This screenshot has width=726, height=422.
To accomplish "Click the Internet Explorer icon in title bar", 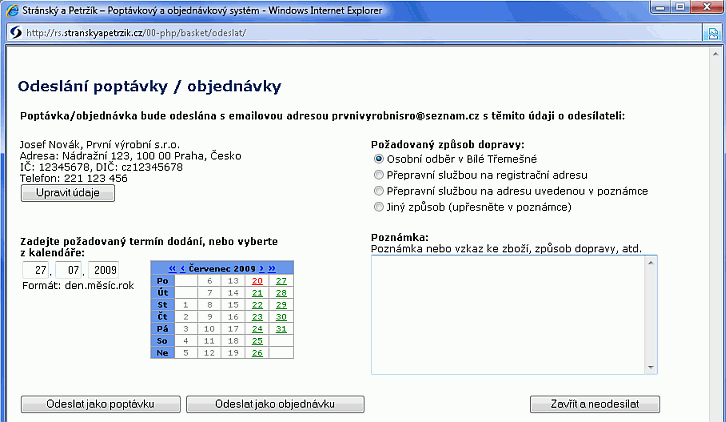I will click(x=13, y=10).
